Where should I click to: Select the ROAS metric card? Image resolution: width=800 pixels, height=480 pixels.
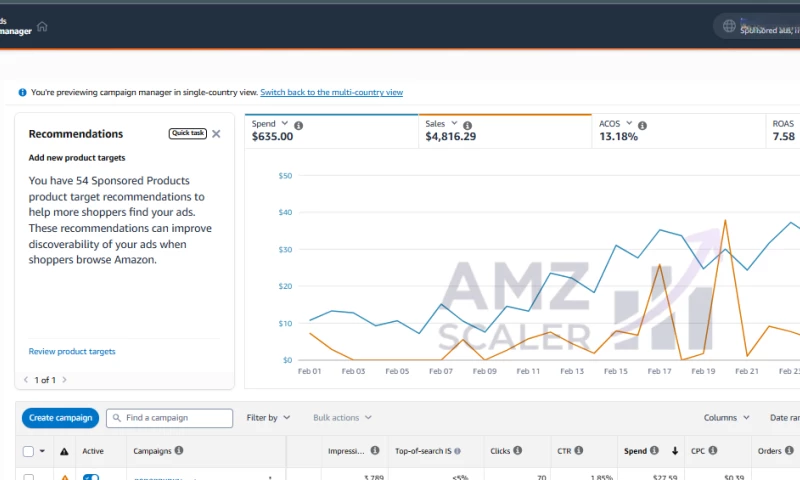pos(783,131)
